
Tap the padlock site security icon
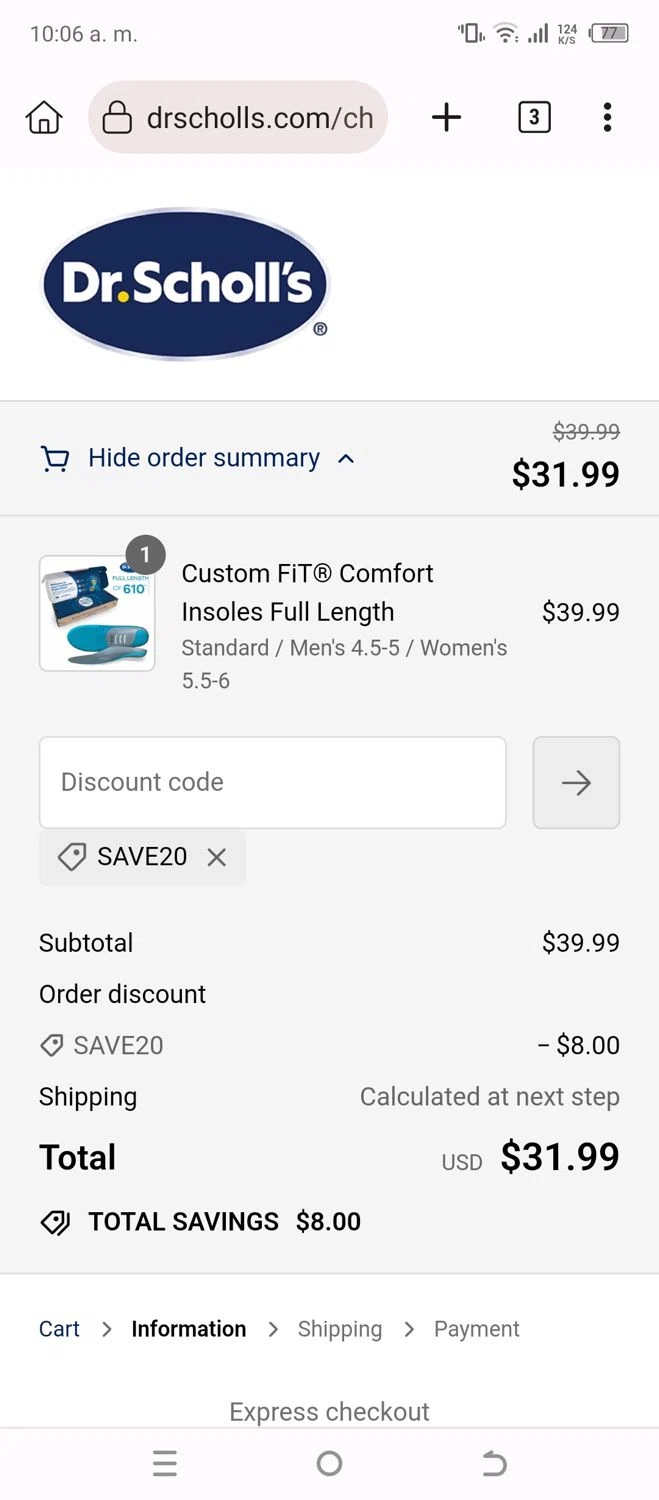click(x=117, y=118)
